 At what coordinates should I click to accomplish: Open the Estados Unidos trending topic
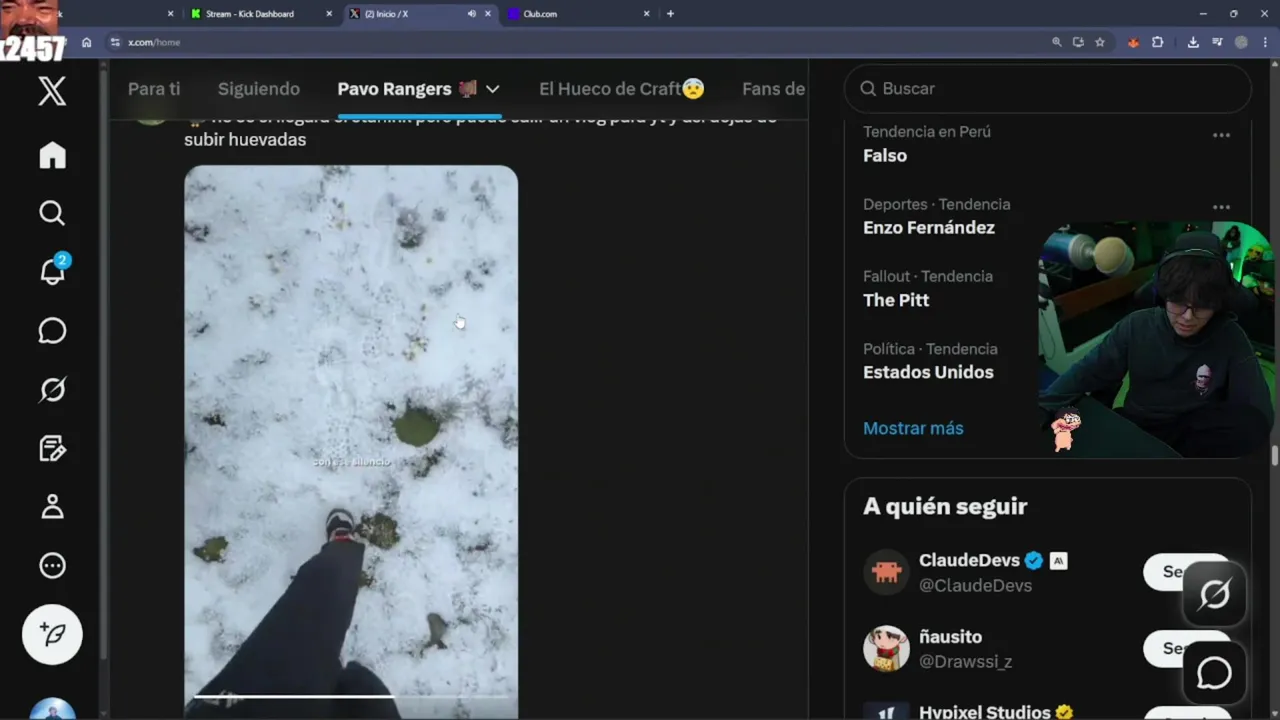pyautogui.click(x=928, y=372)
